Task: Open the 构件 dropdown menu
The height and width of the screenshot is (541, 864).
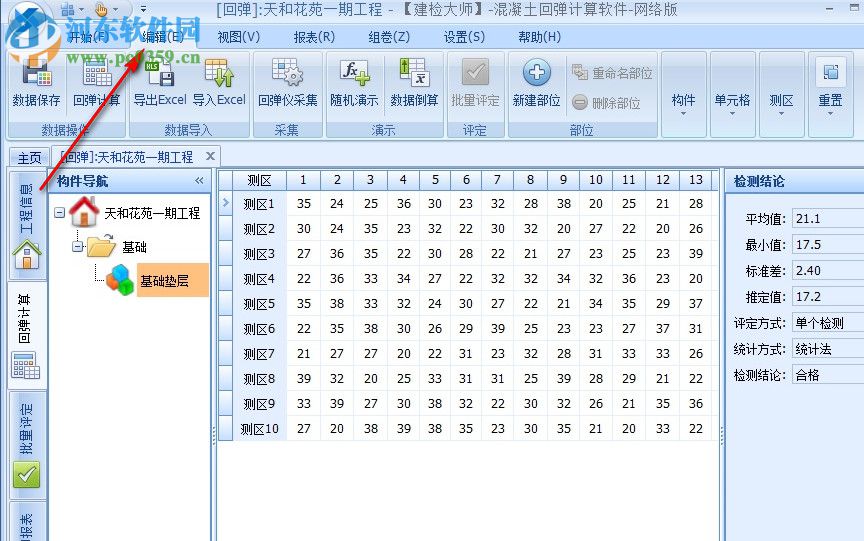Action: [683, 94]
